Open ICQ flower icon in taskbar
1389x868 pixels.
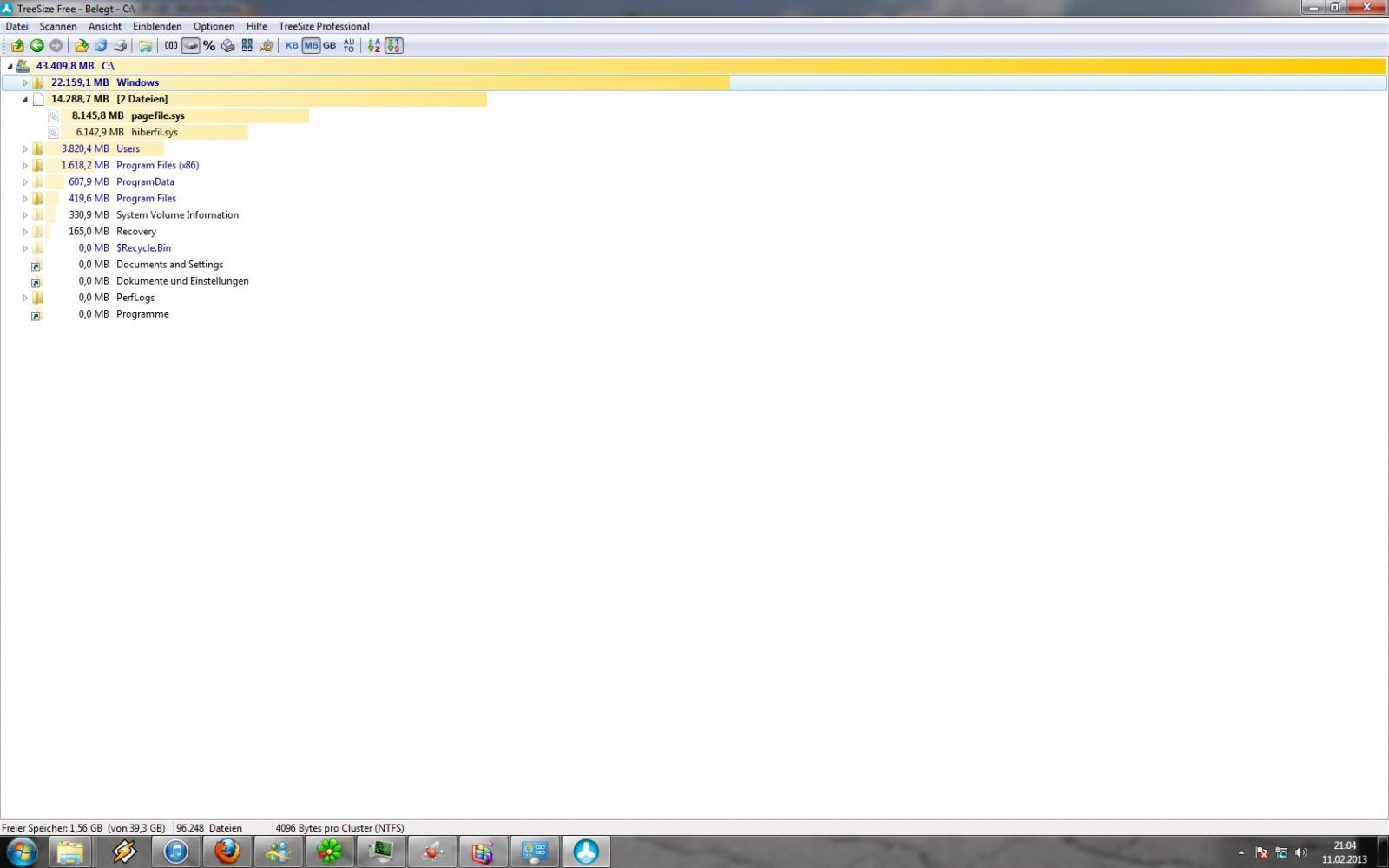click(330, 852)
